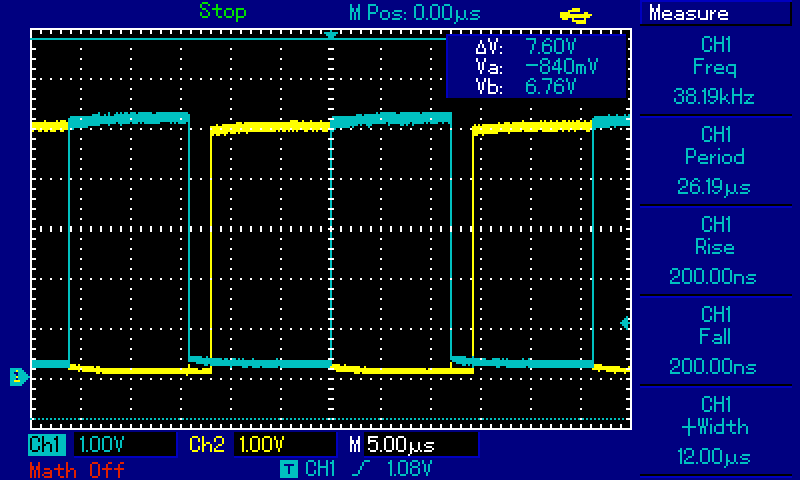Click the 12.00µs positive width value
The height and width of the screenshot is (480, 800).
pyautogui.click(x=714, y=456)
